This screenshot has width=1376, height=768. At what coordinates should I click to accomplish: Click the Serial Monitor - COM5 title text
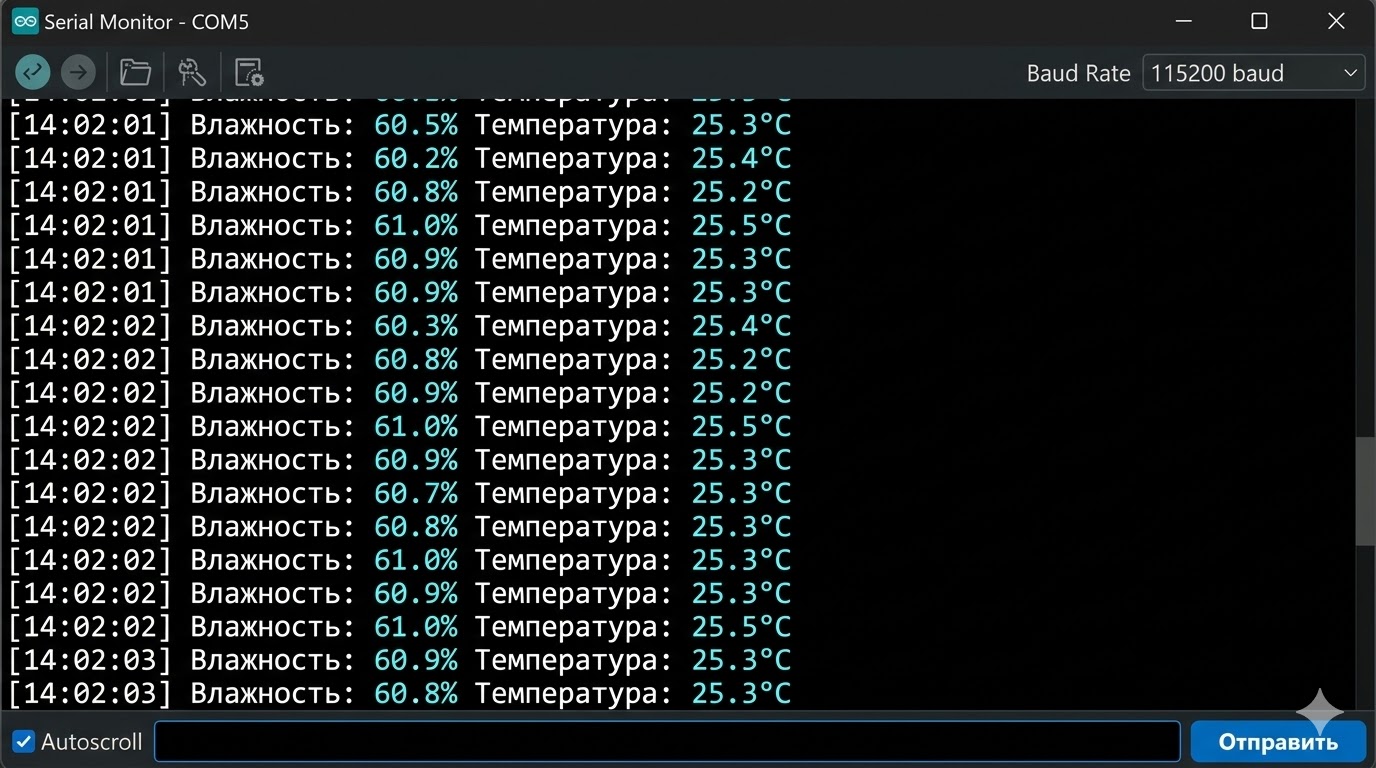point(146,21)
